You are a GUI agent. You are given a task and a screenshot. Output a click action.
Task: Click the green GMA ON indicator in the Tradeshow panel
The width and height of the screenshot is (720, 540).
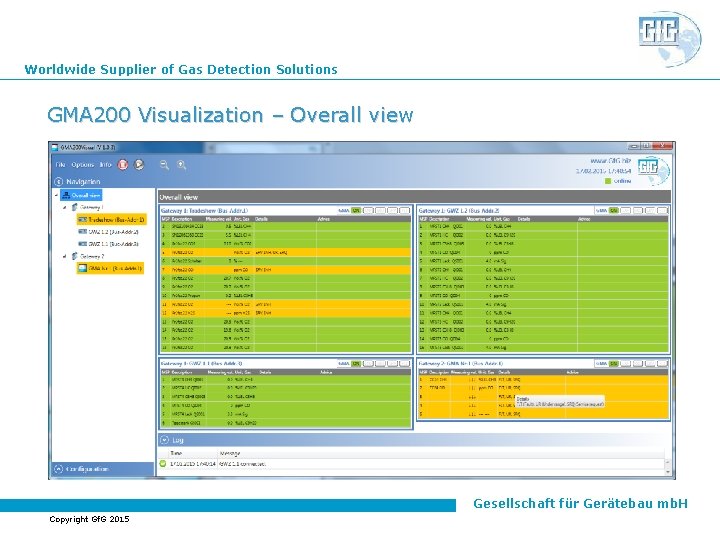(x=356, y=210)
